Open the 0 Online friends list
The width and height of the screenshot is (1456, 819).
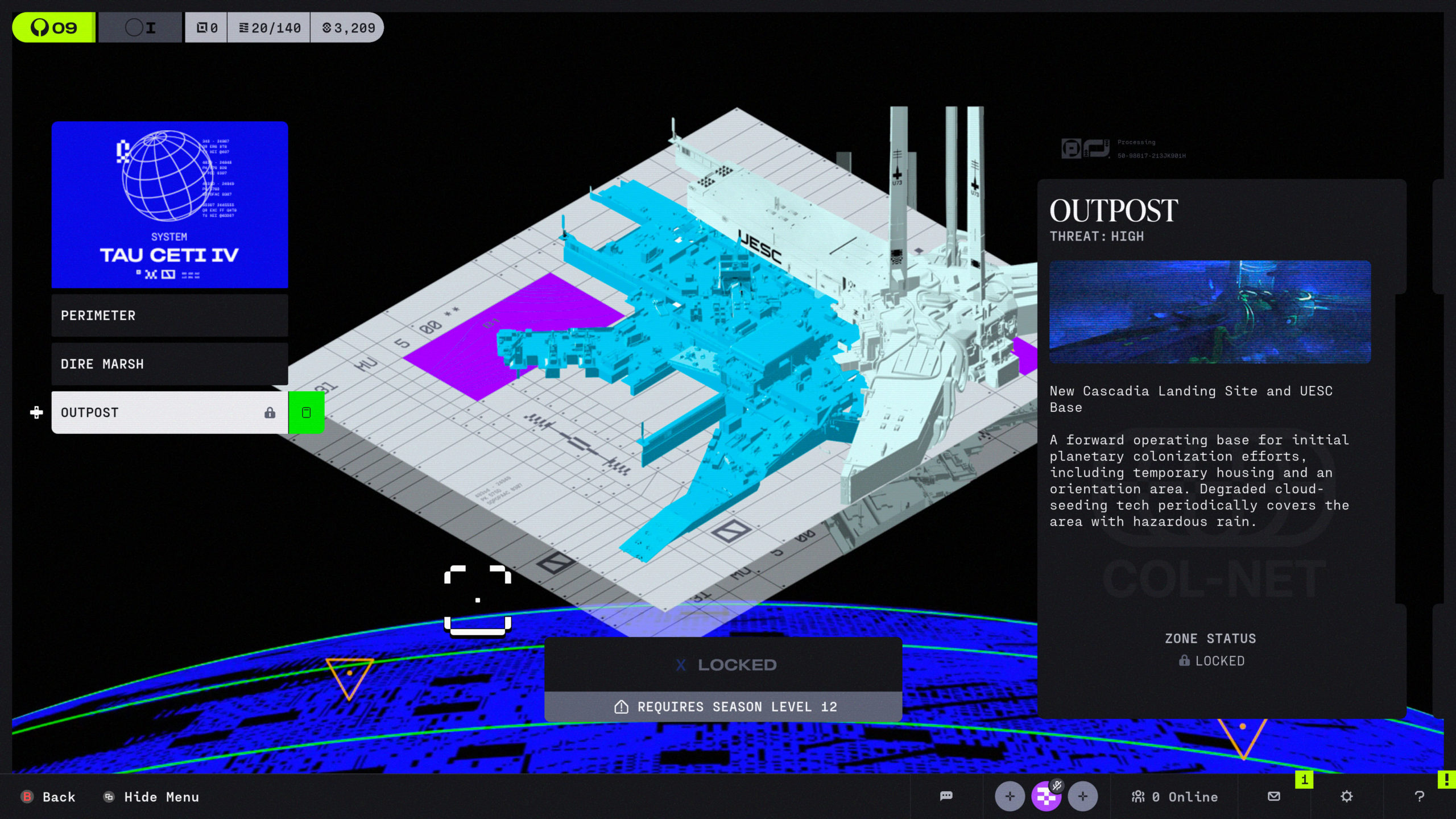(x=1175, y=797)
